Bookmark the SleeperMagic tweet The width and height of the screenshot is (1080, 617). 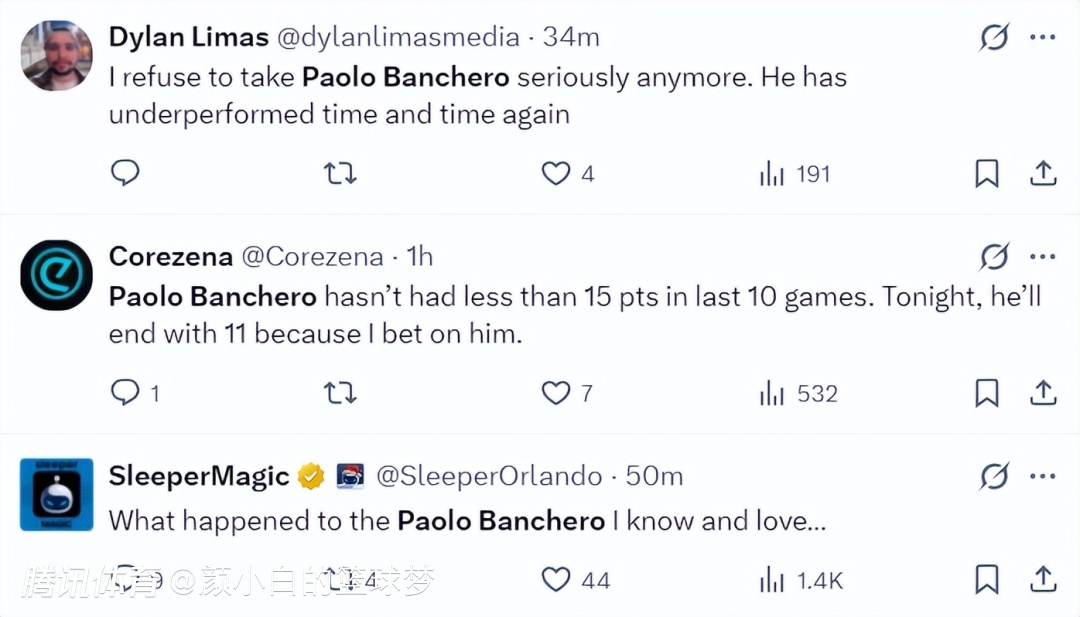point(987,579)
